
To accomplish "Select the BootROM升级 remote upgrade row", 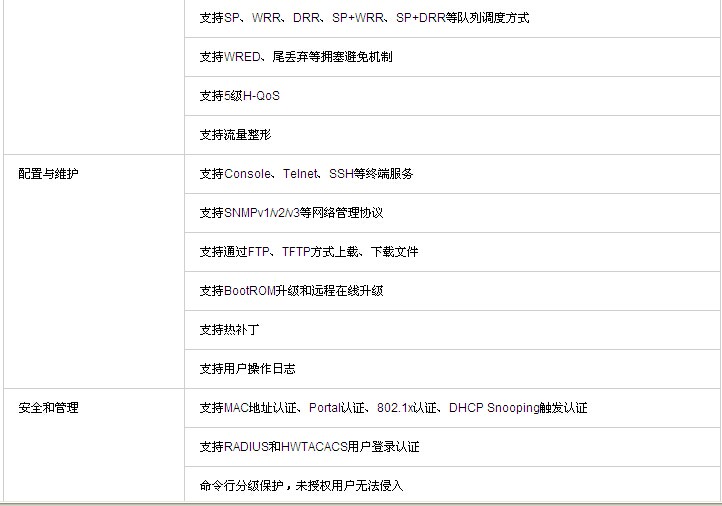I will click(291, 291).
